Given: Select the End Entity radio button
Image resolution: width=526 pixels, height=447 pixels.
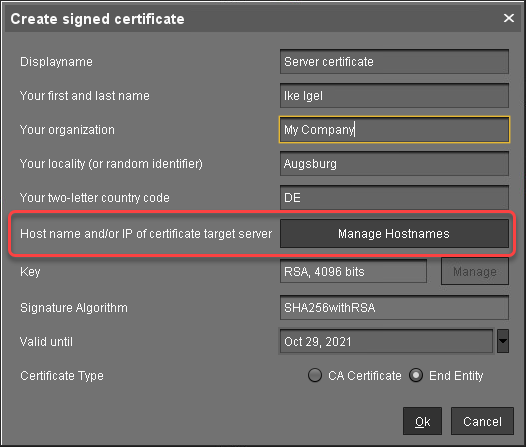Looking at the screenshot, I should click(416, 375).
